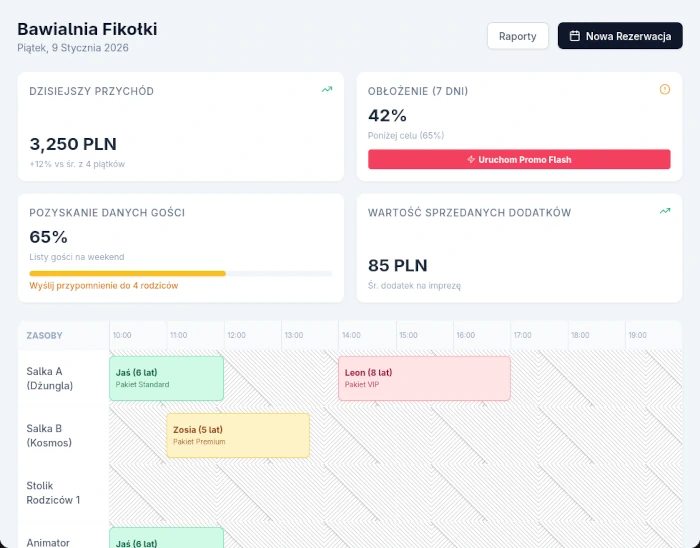Click the 19:00 time column header
The width and height of the screenshot is (700, 548).
click(x=637, y=335)
